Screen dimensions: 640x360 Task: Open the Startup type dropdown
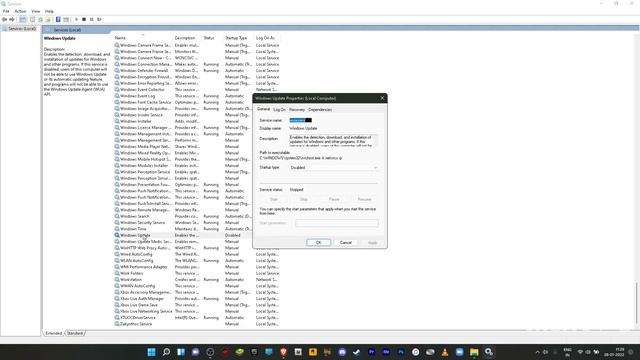pyautogui.click(x=333, y=167)
